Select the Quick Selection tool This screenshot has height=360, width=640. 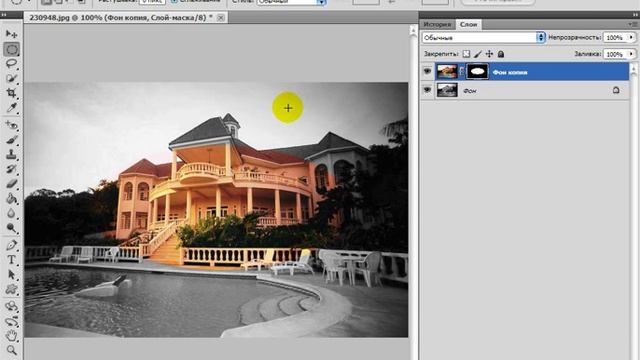point(11,78)
